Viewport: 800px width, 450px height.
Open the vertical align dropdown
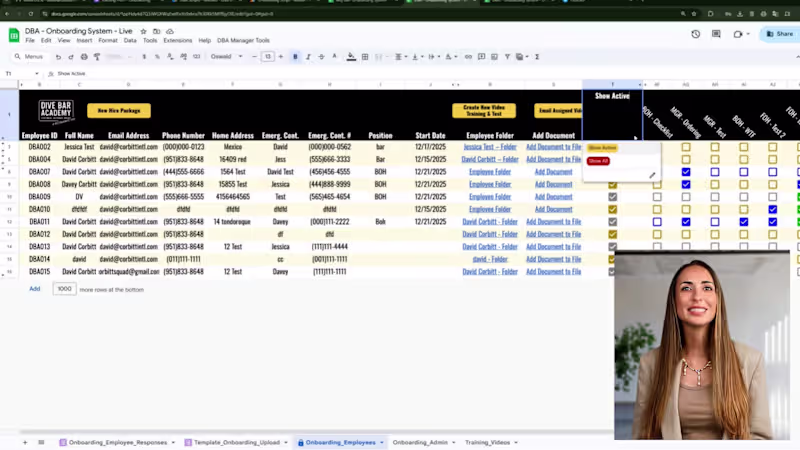pos(417,57)
